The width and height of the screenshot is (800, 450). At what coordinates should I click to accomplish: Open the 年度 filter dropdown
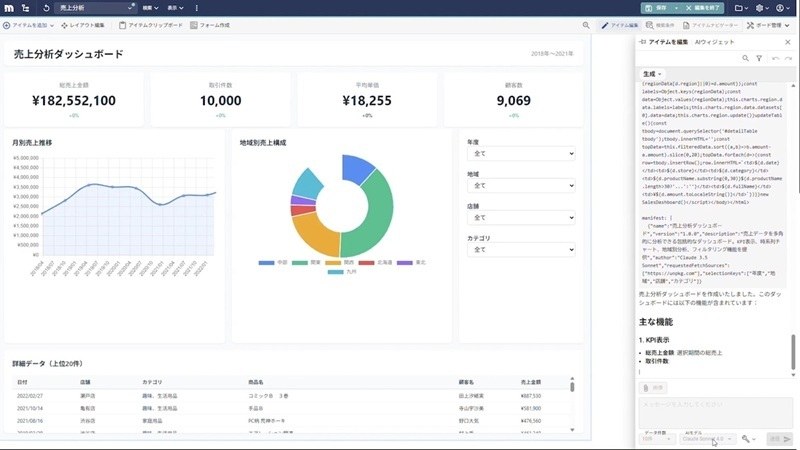coord(520,154)
